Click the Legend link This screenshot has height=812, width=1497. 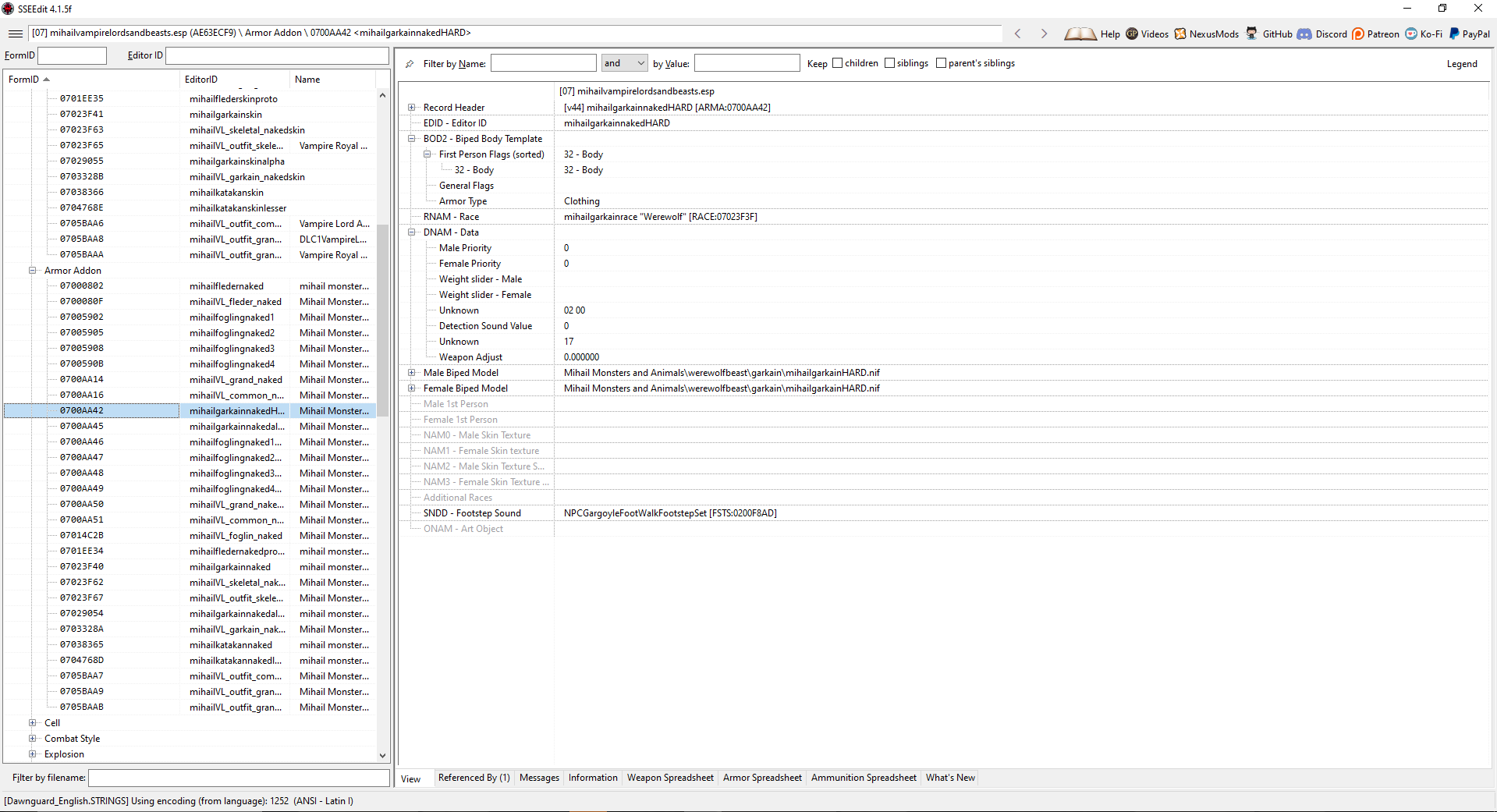pos(1462,63)
